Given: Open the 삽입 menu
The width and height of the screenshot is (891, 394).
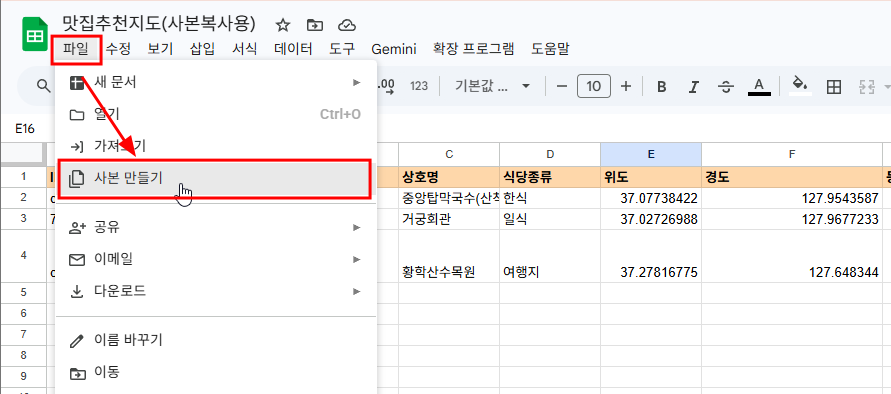Looking at the screenshot, I should click(x=202, y=49).
